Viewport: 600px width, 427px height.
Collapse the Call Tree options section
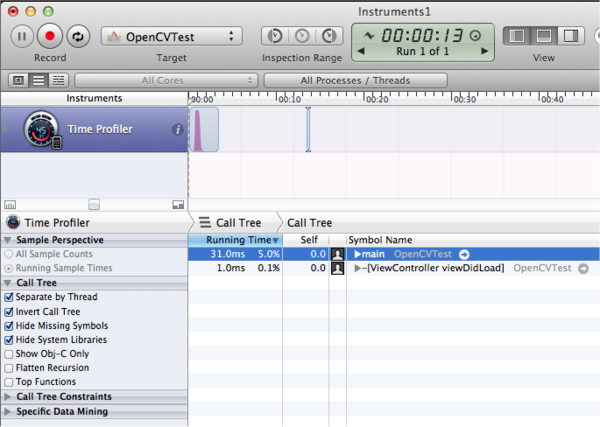click(x=7, y=283)
